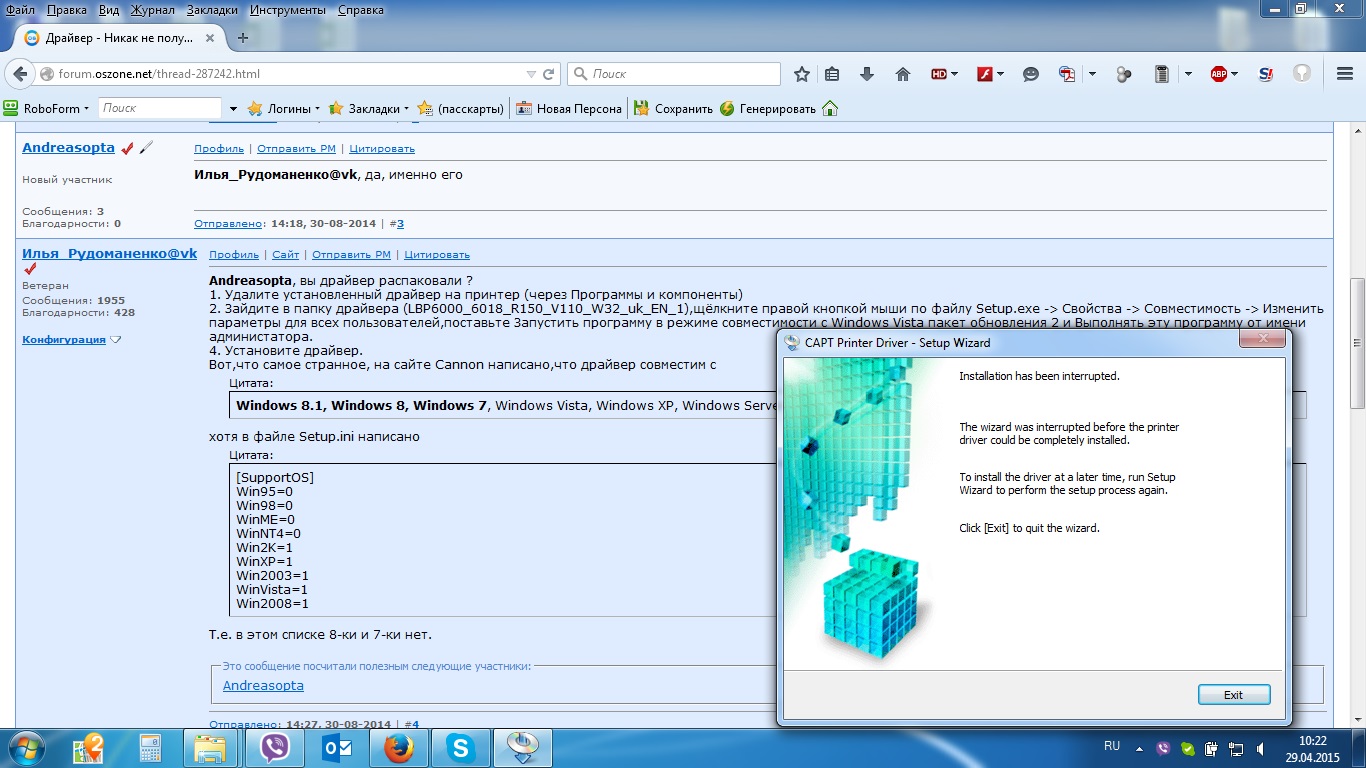Click the RoboForm Generate button
Screen dimensions: 1366x768
[x=768, y=108]
